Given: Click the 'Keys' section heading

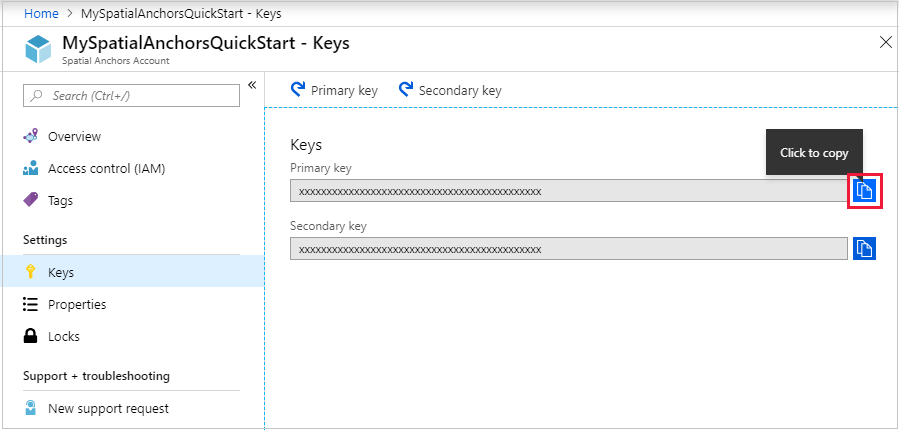Looking at the screenshot, I should click(306, 145).
